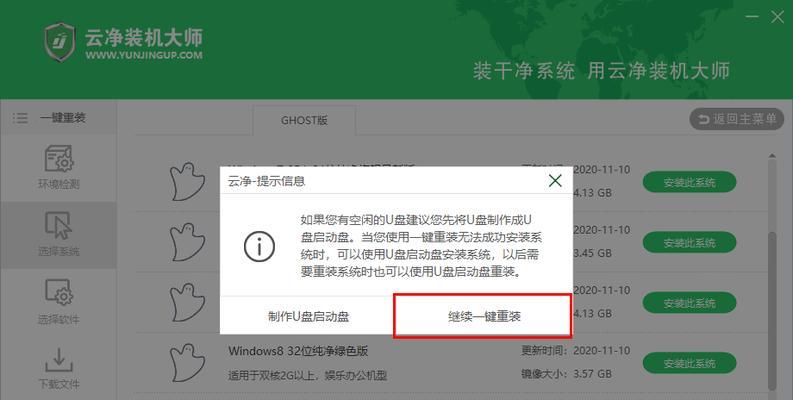Viewport: 793px width, 400px height.
Task: Click the 继续一键重装 button in dialog
Action: [483, 317]
